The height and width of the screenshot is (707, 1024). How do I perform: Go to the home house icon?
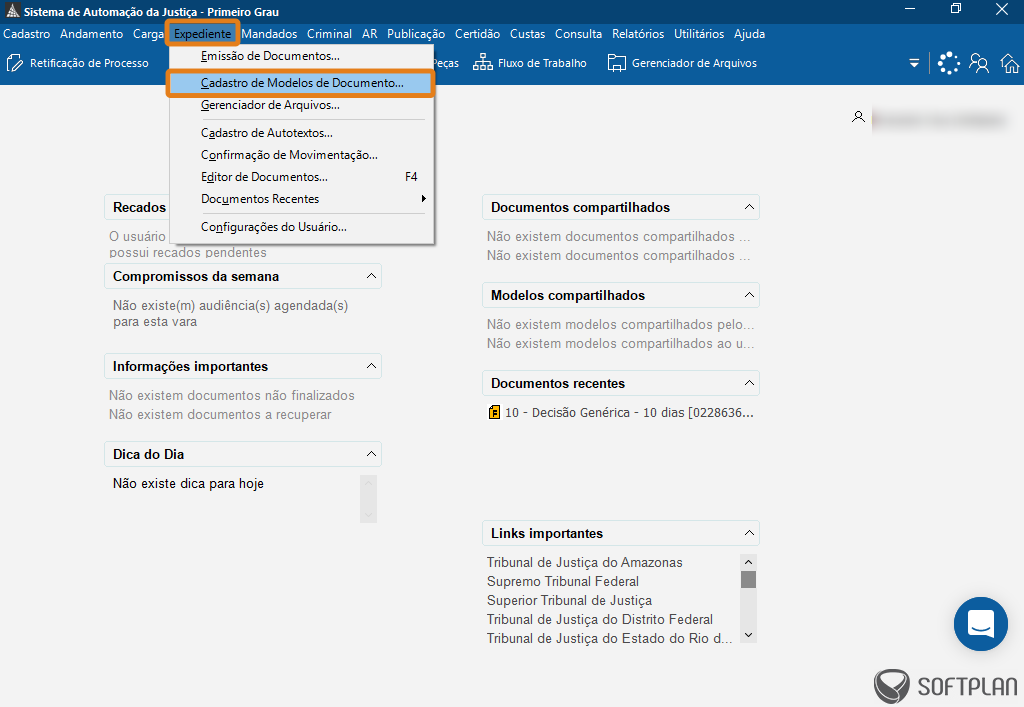point(1010,63)
